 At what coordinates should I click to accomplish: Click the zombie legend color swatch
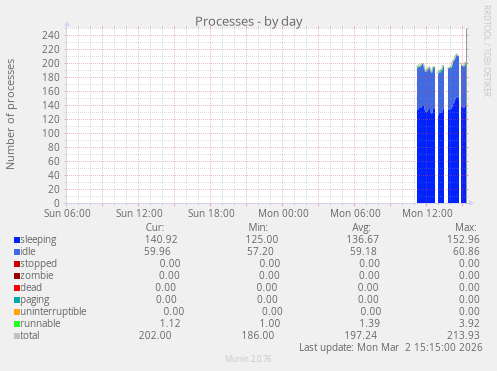click(x=17, y=276)
